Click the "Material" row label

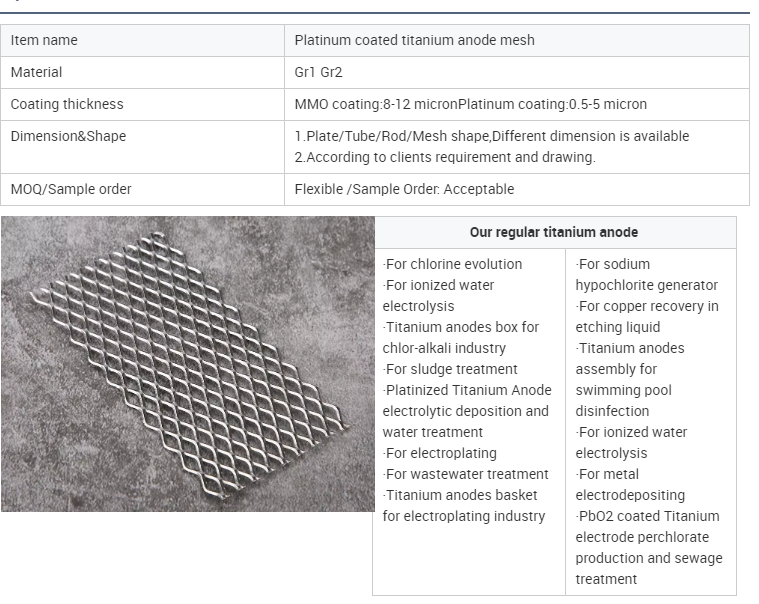click(x=36, y=72)
